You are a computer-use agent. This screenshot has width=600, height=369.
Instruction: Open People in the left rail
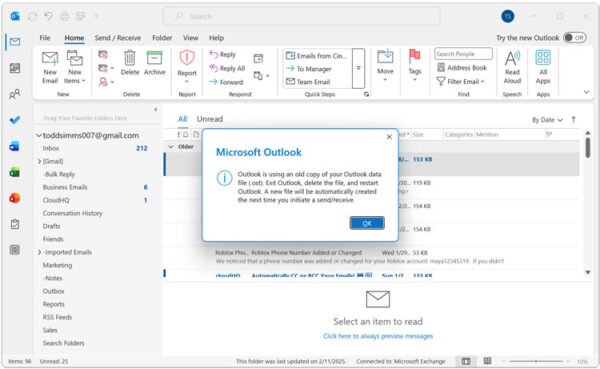click(15, 94)
